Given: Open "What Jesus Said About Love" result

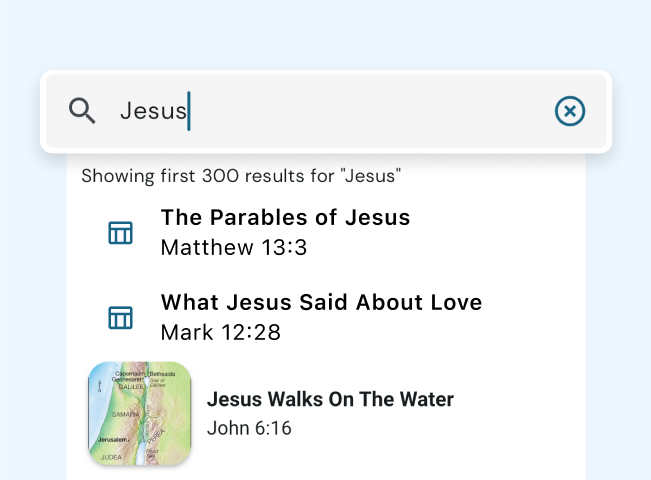Looking at the screenshot, I should 321,302.
